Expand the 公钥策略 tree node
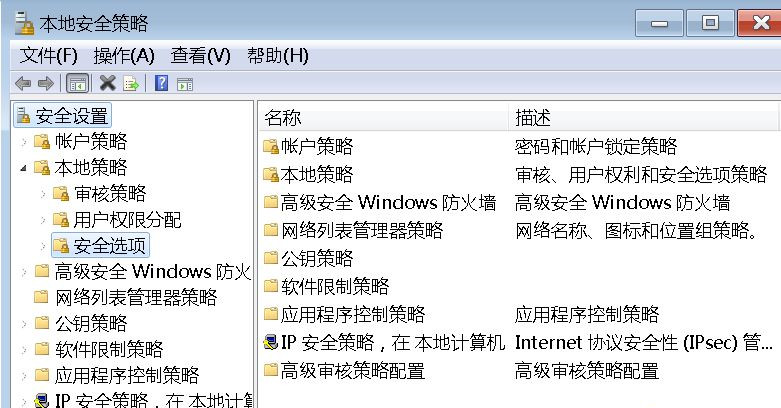 point(23,323)
